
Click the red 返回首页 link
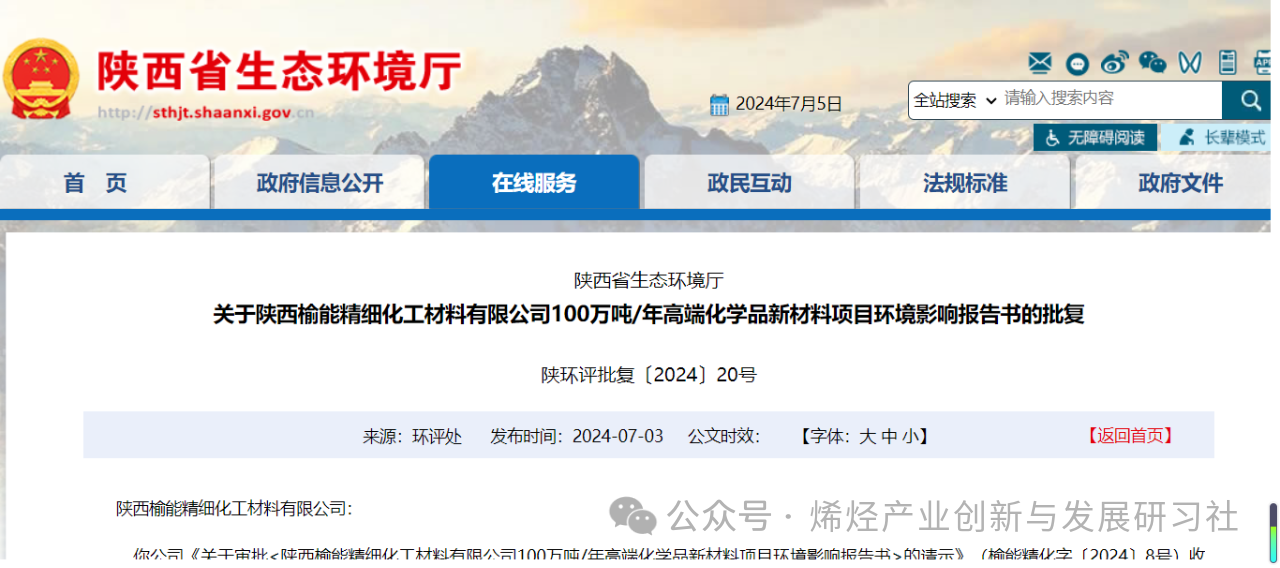coord(1130,436)
